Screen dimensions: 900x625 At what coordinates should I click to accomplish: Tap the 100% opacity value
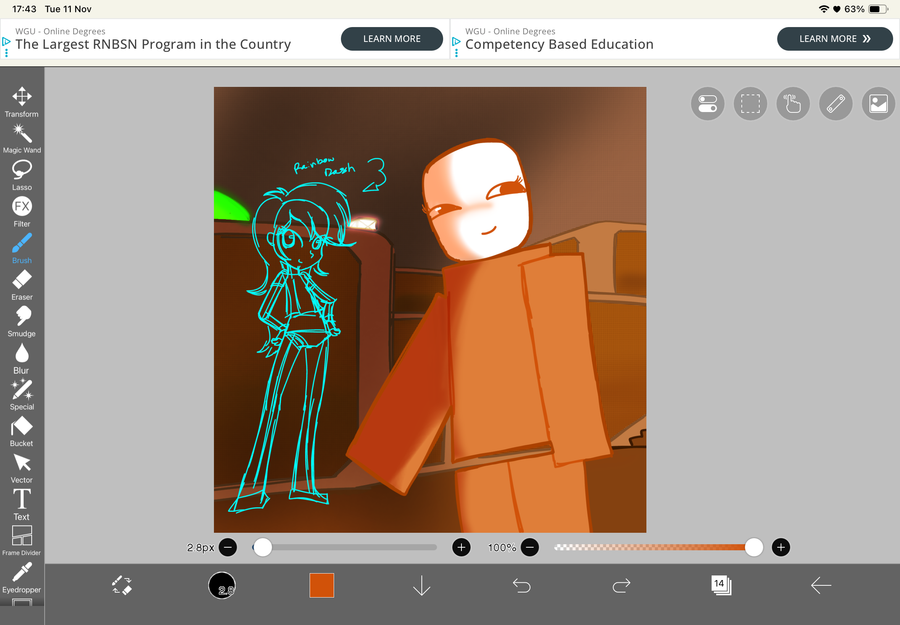coord(502,548)
